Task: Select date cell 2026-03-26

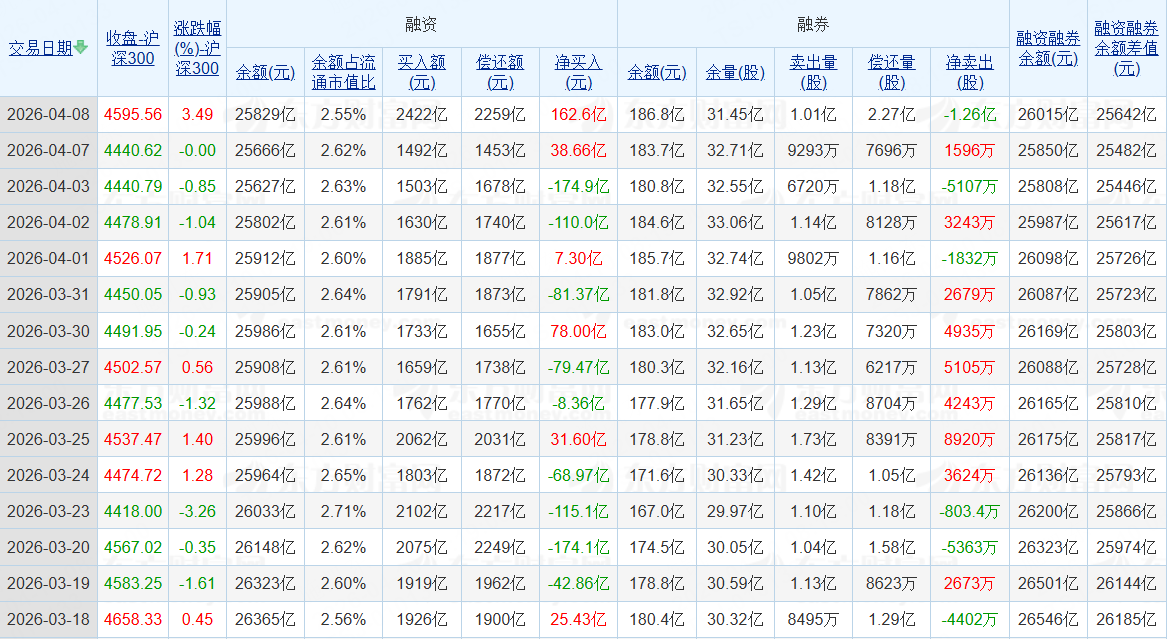Action: (48, 404)
